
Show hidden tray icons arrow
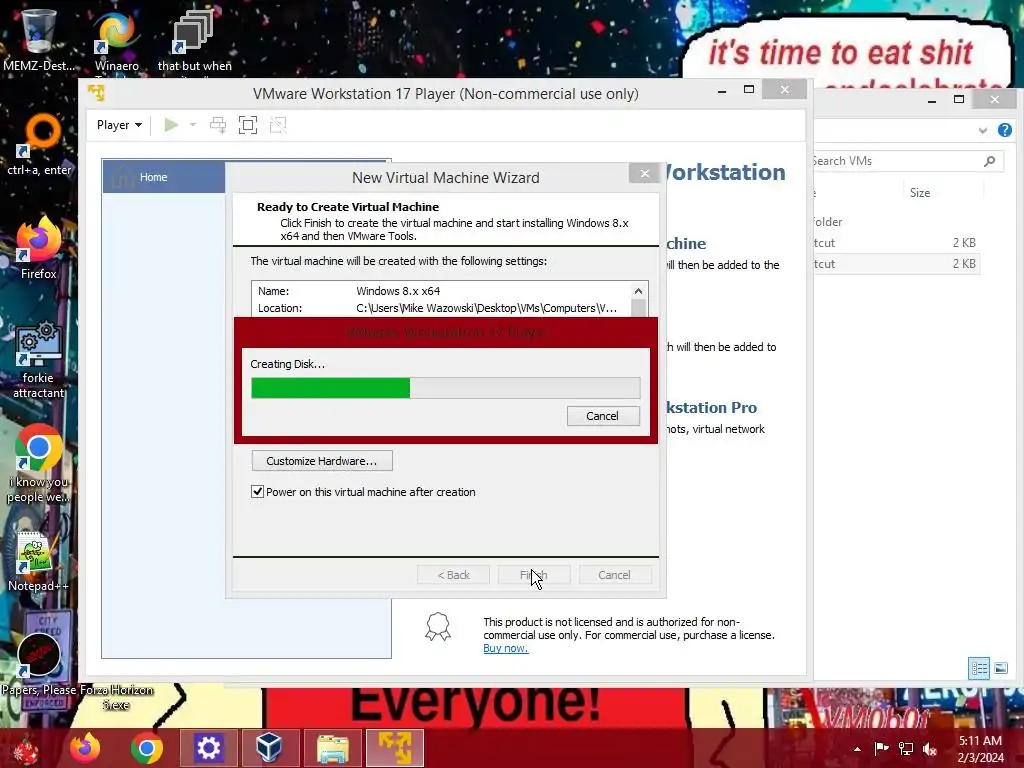coord(857,749)
